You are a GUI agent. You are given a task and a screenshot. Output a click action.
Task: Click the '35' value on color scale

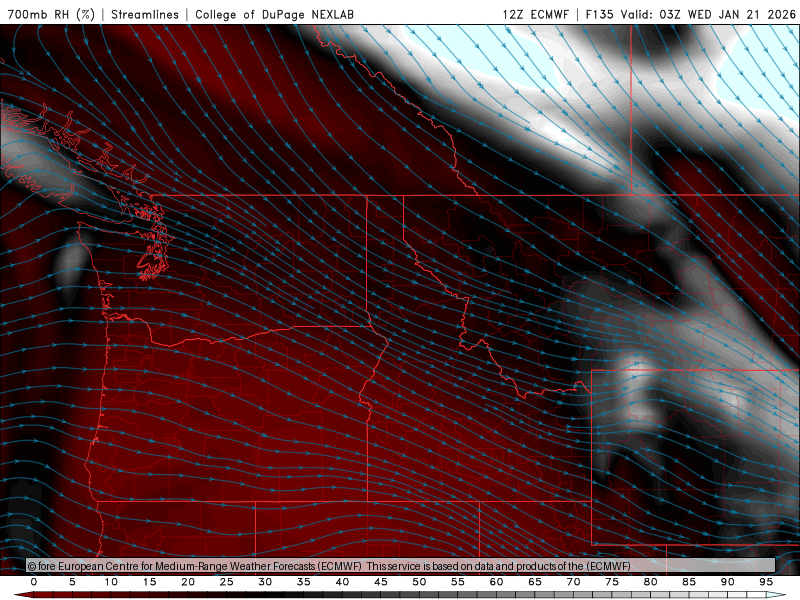pos(304,582)
